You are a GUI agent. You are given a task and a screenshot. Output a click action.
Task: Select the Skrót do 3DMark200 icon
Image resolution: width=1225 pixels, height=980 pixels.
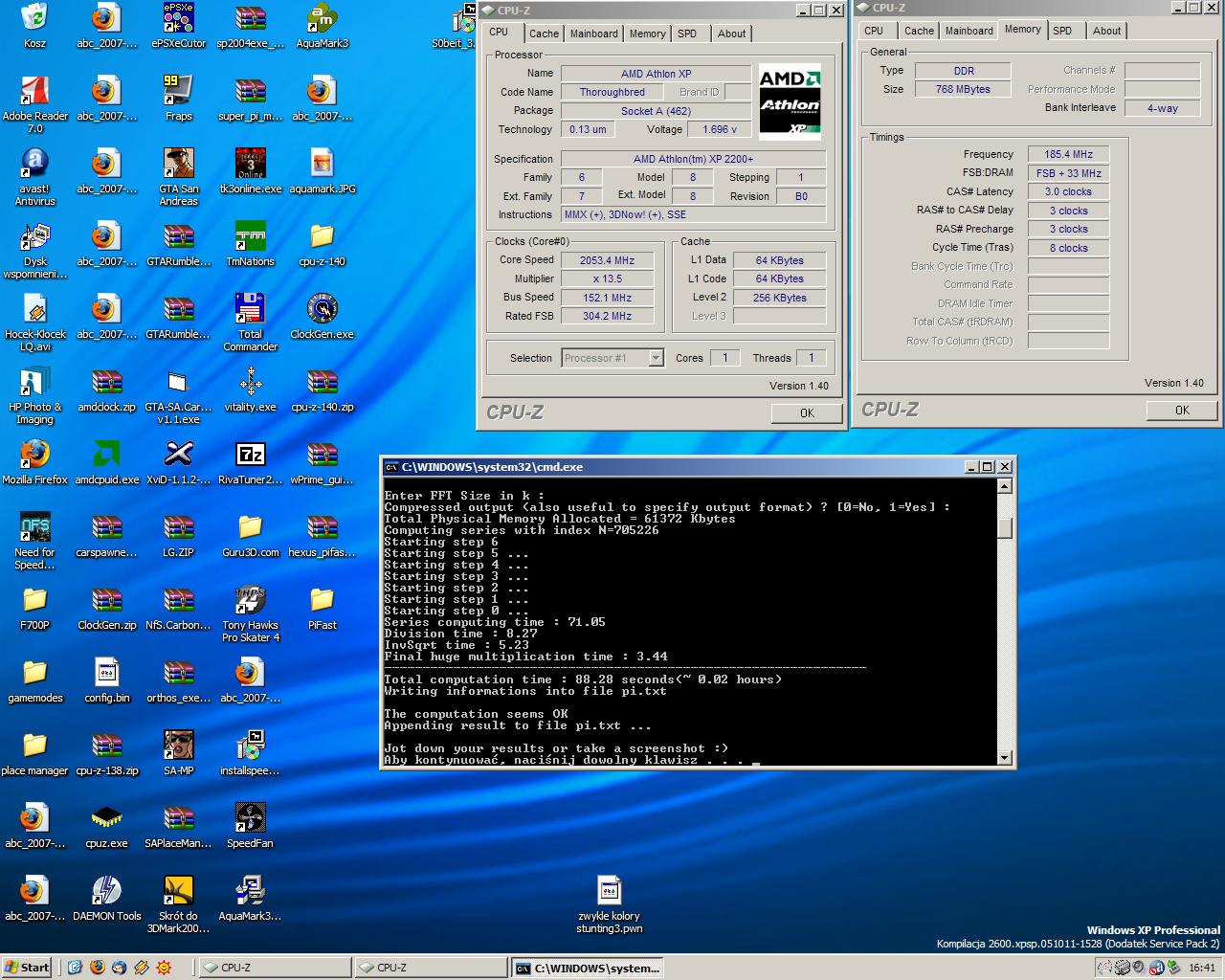tap(178, 890)
